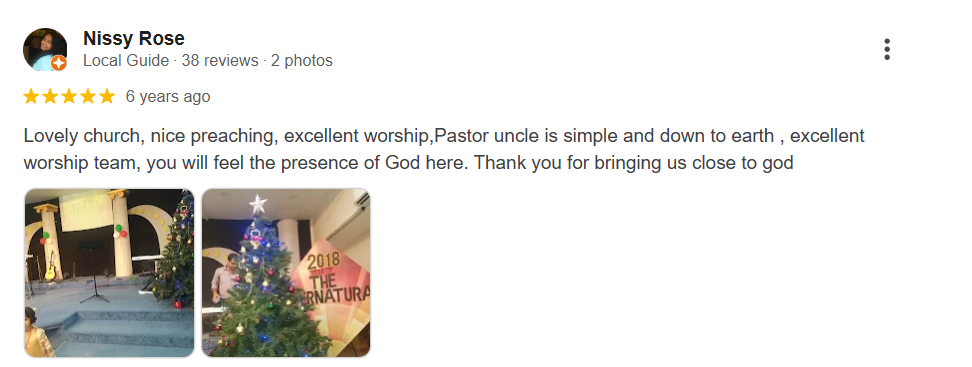This screenshot has width=972, height=367.
Task: Click the Local Guide label text
Action: pos(126,61)
